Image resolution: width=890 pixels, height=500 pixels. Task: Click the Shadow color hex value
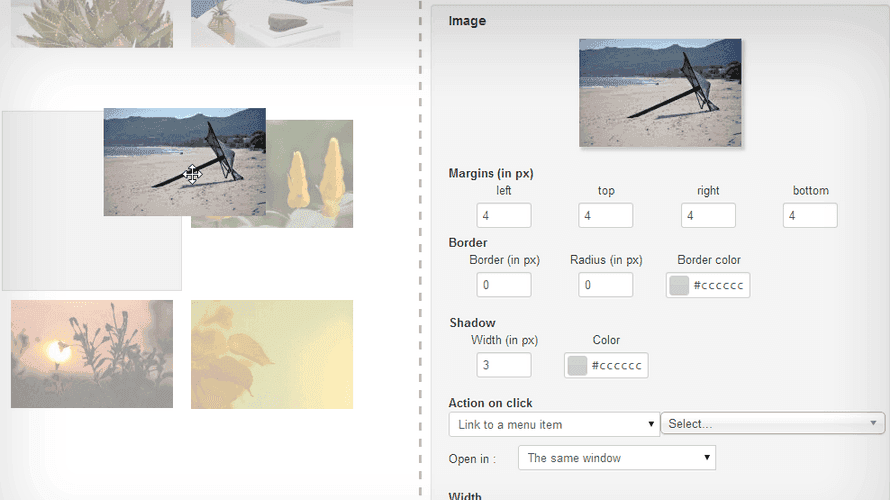[x=618, y=366]
